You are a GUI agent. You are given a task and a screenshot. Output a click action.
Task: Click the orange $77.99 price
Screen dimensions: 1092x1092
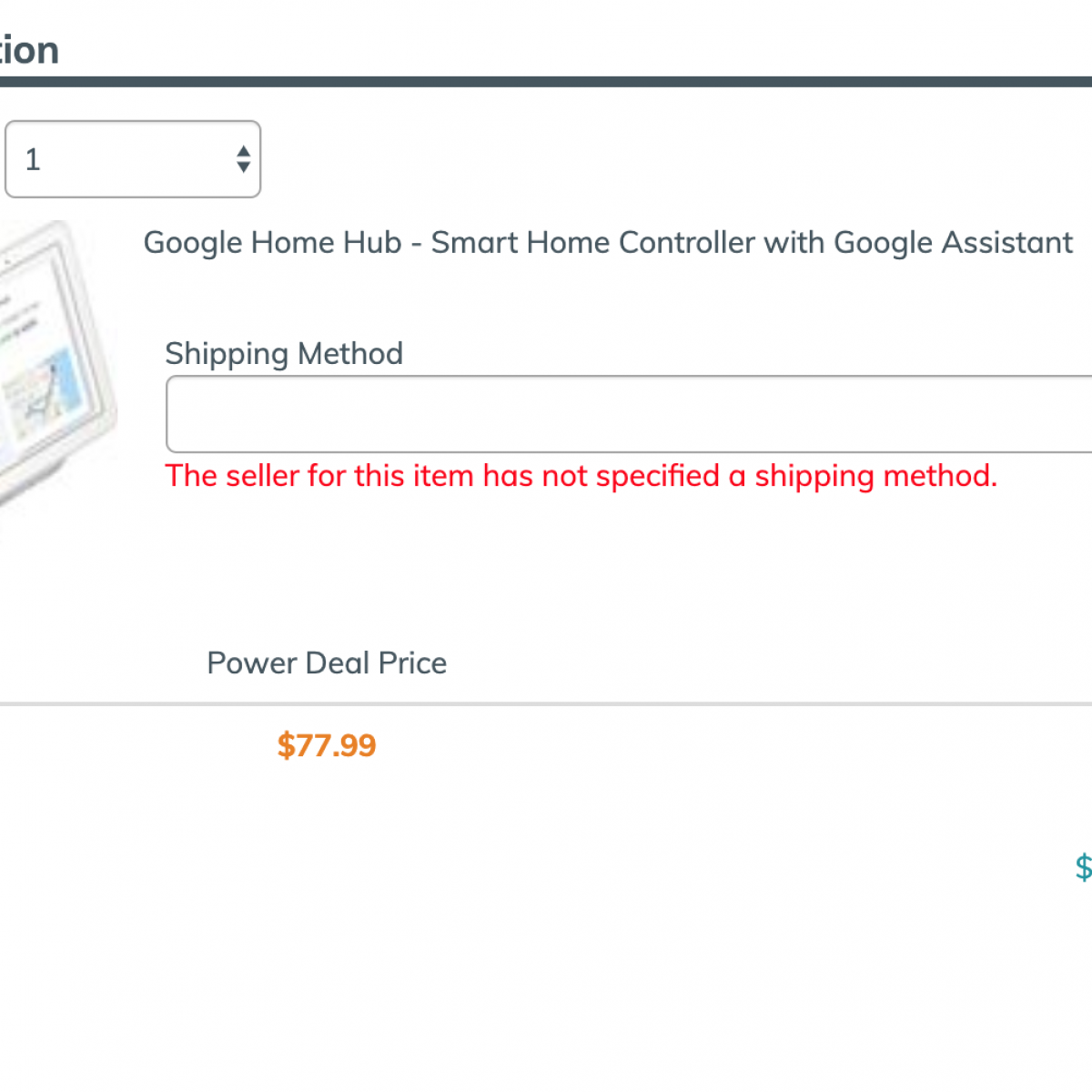coord(327,745)
